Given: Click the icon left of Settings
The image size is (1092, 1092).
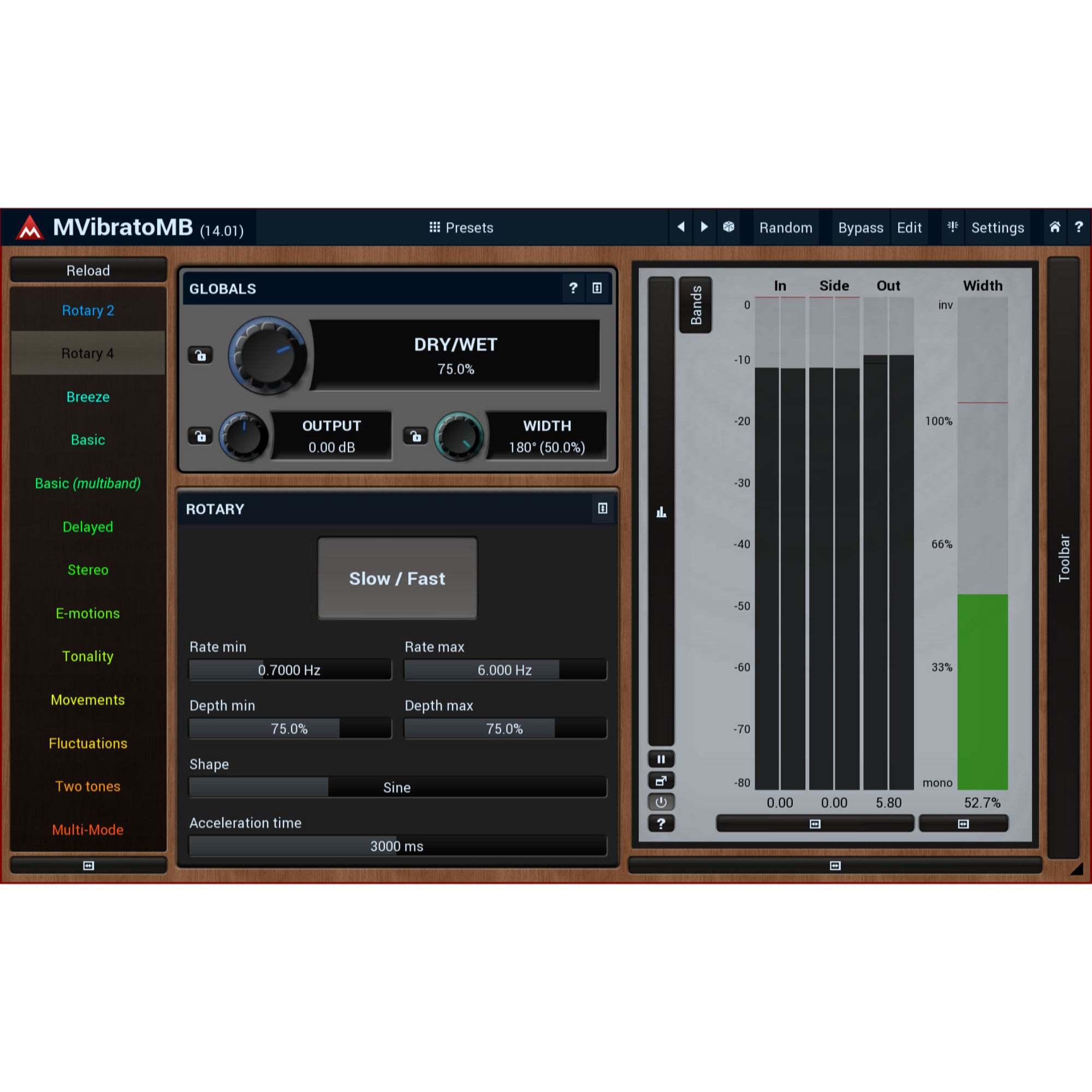Looking at the screenshot, I should click(x=952, y=227).
